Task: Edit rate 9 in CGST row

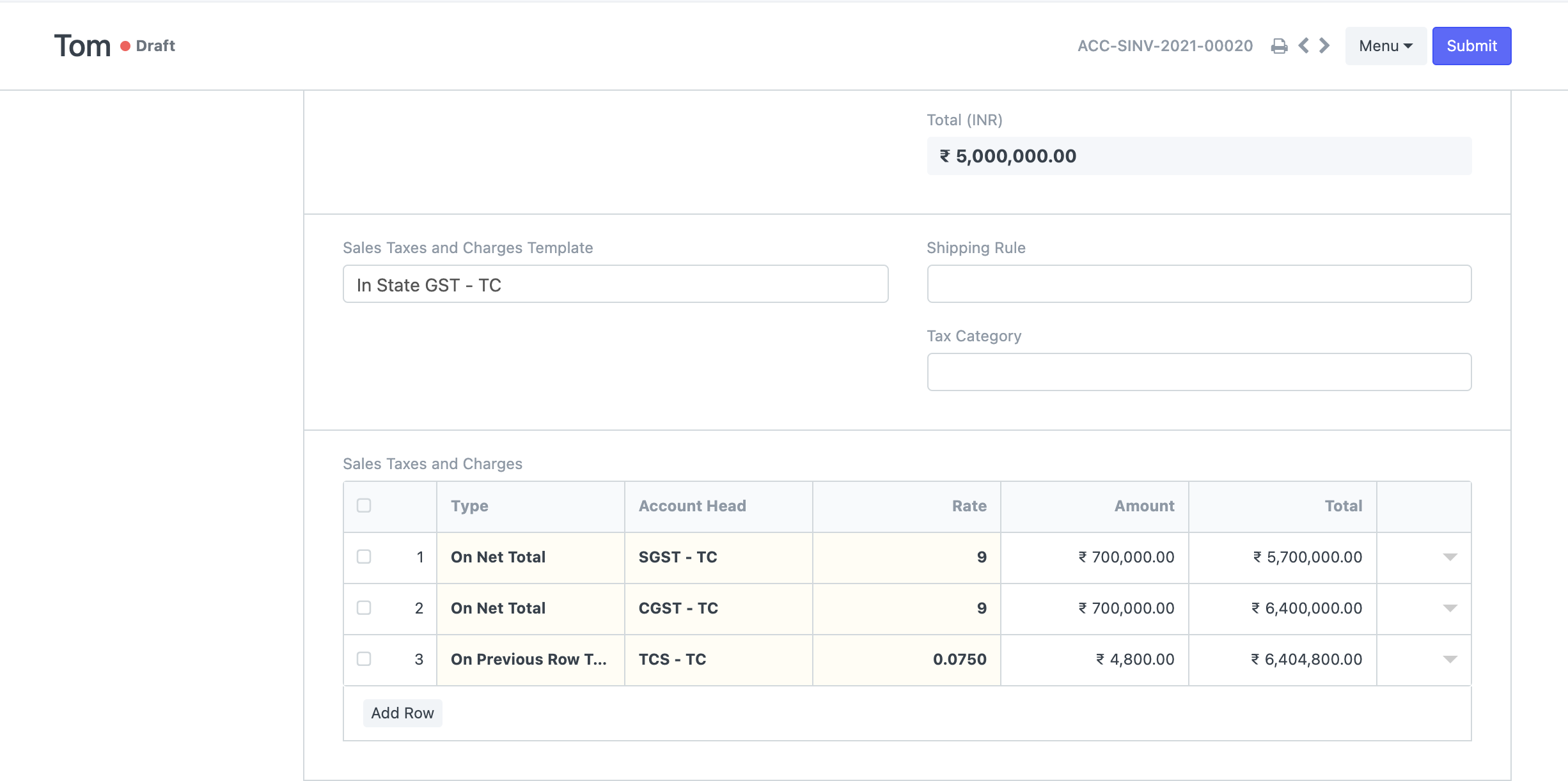Action: pos(907,608)
